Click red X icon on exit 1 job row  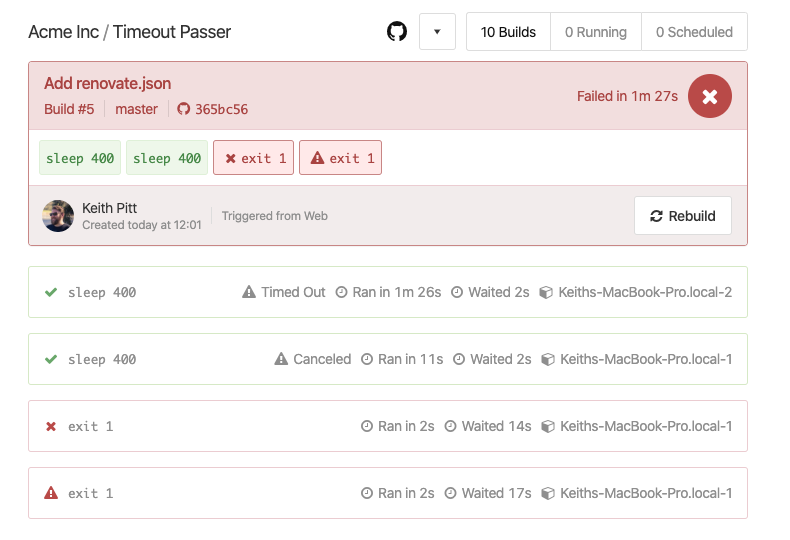(51, 426)
